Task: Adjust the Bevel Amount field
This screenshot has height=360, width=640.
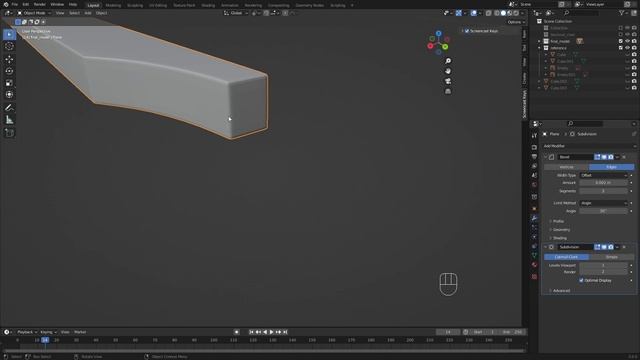Action: point(604,183)
